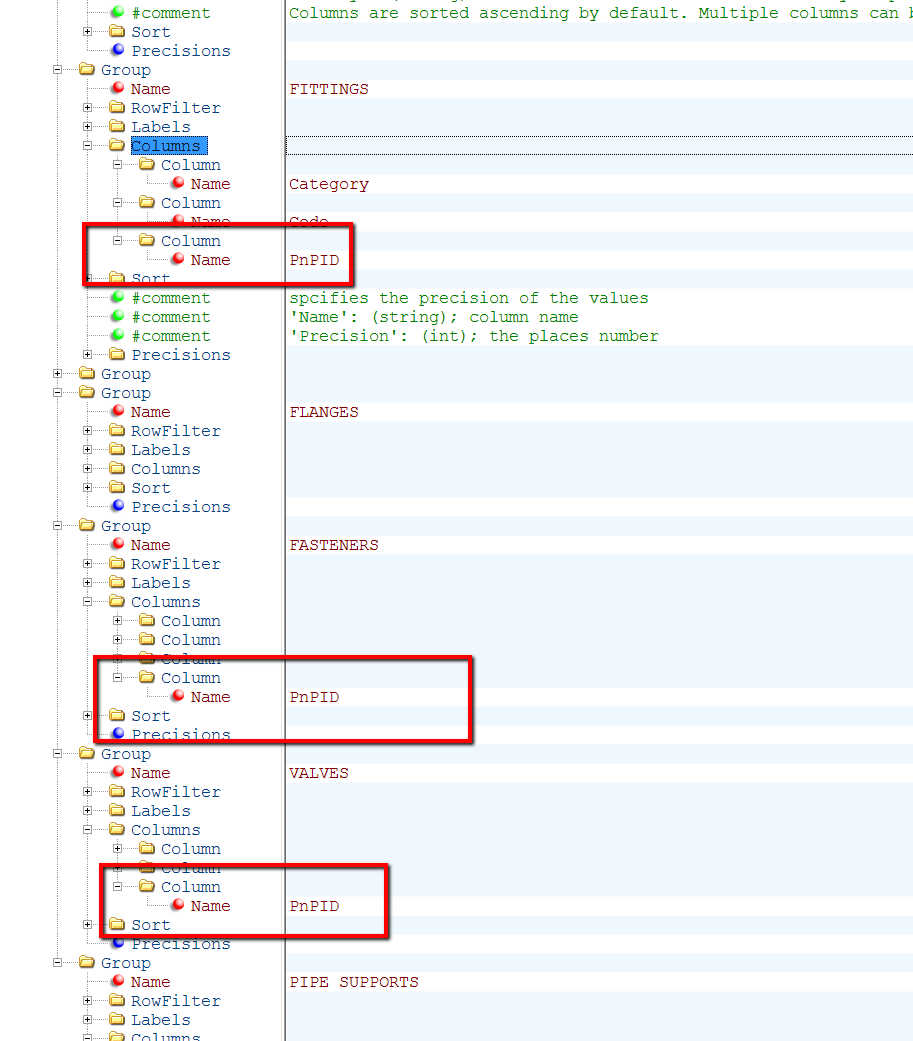The width and height of the screenshot is (913, 1041).
Task: Expand the RowFilter node under FLANGES
Action: (86, 430)
